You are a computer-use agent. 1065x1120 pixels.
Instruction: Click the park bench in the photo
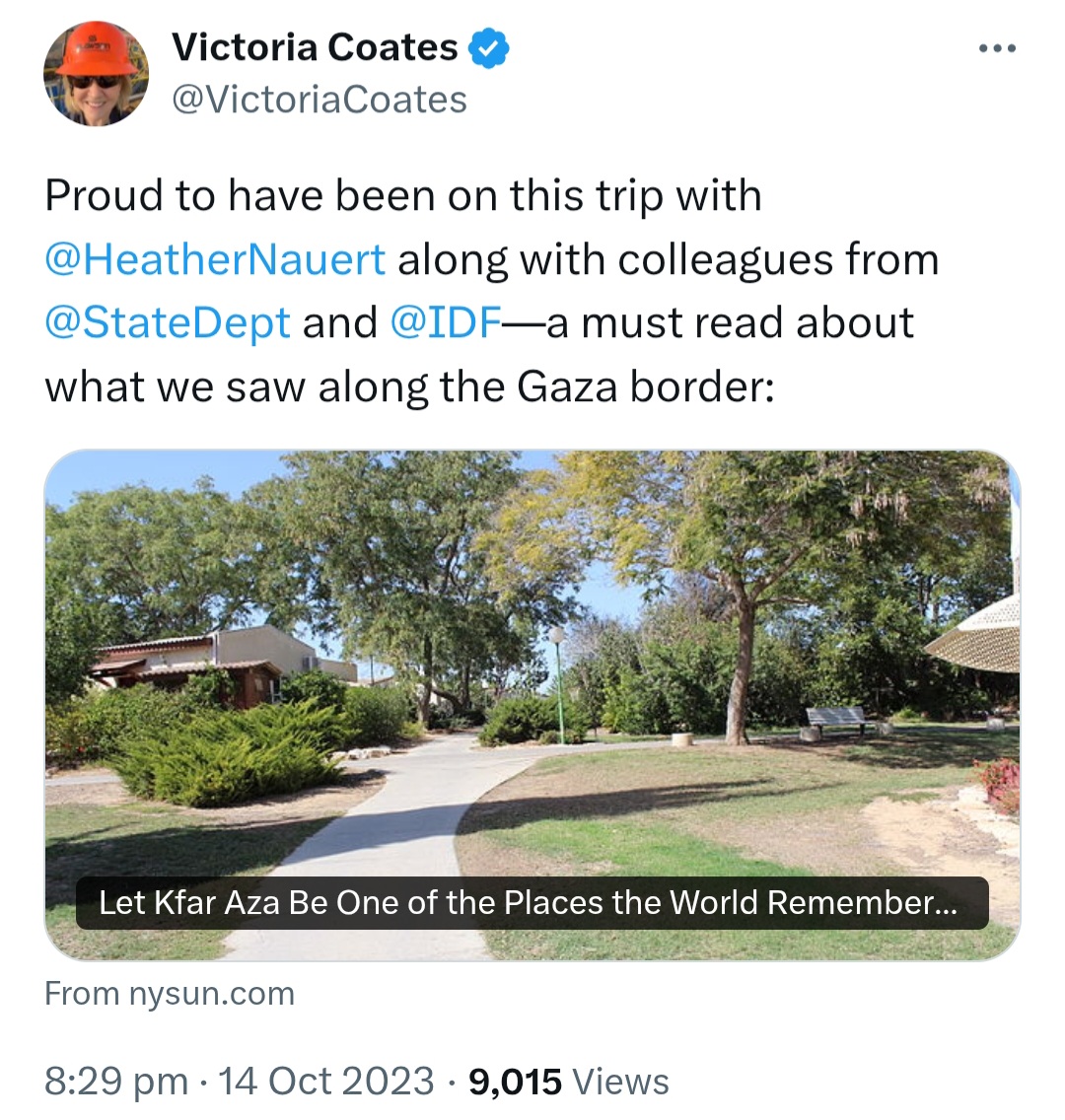(836, 720)
